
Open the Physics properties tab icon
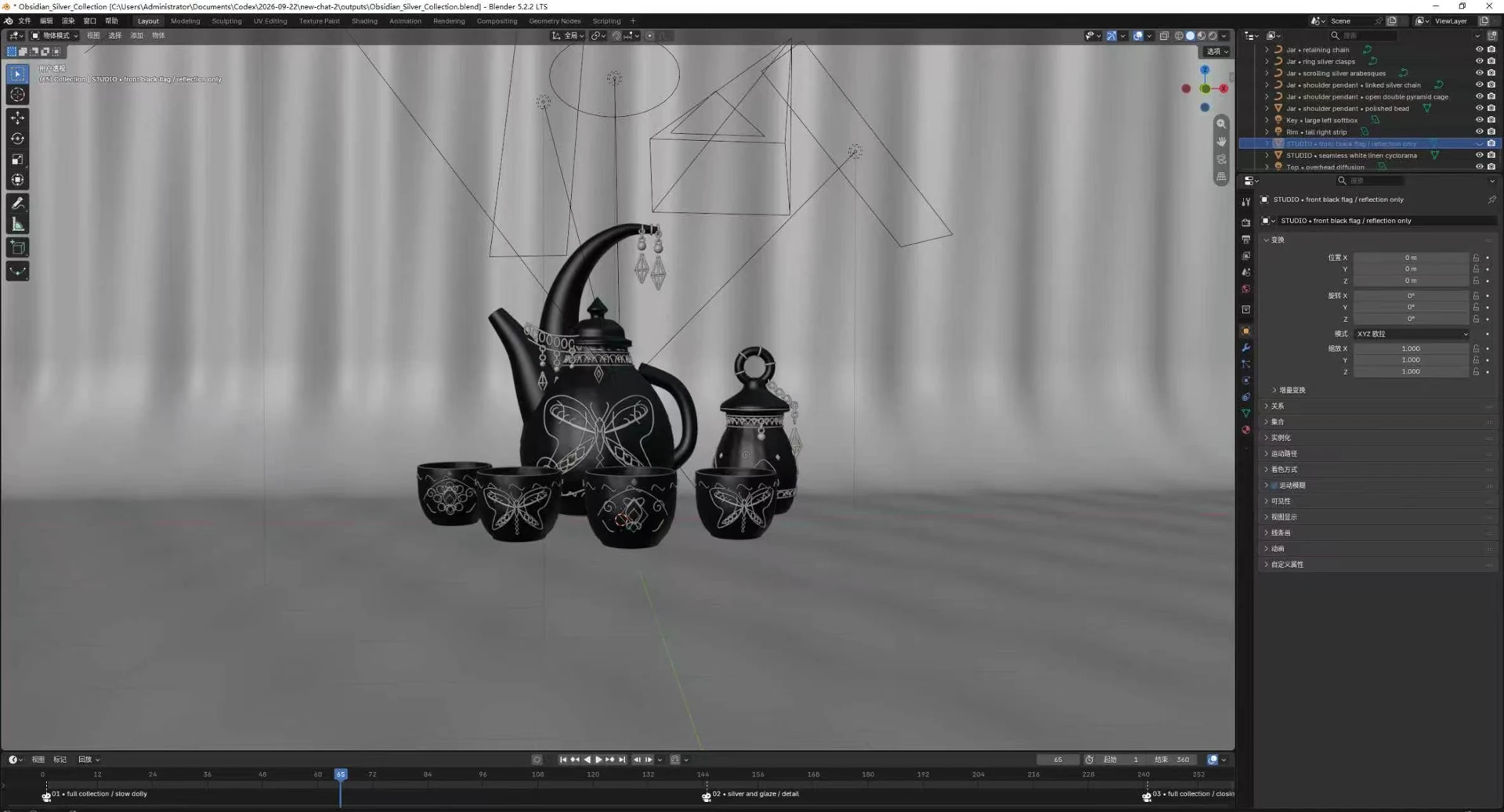tap(1245, 381)
